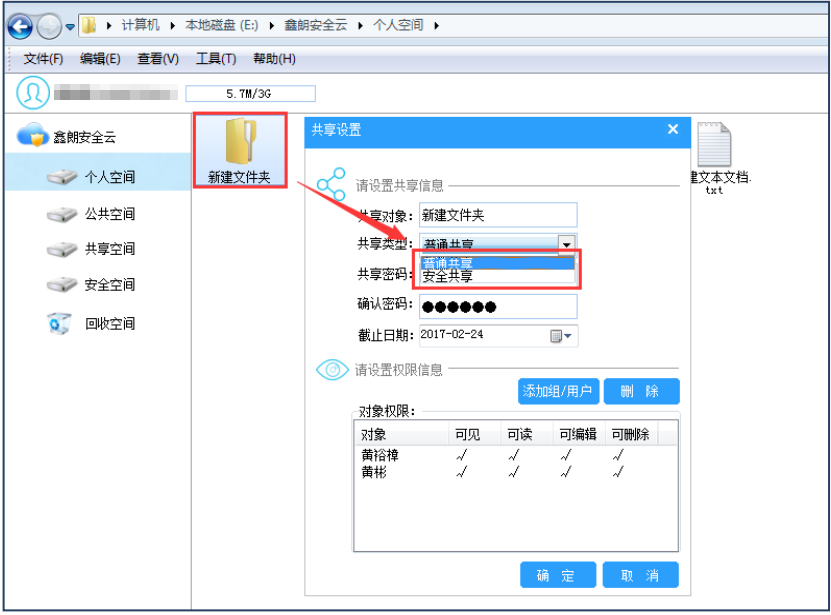
Task: Expand the arrow after 鑫朗安全云 breadcrumb
Action: tap(360, 25)
